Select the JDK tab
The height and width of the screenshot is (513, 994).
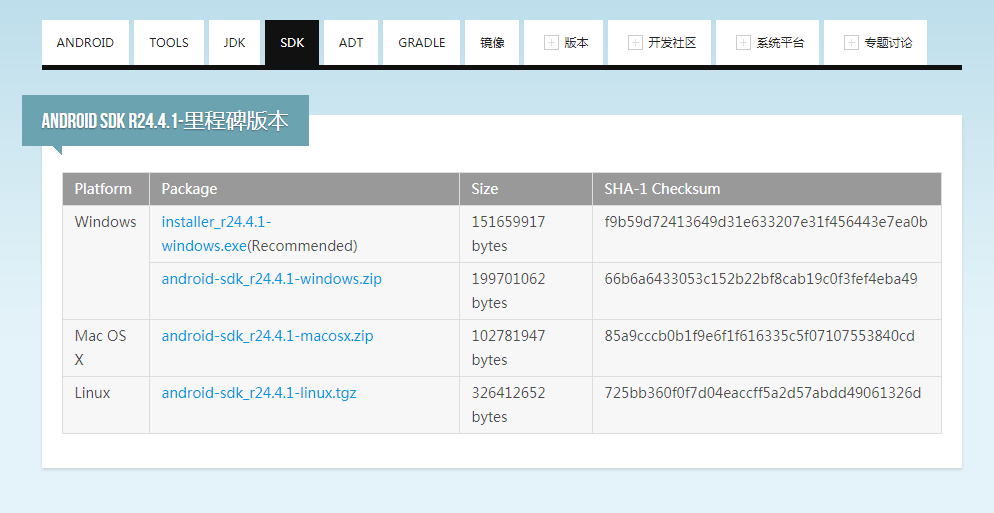pyautogui.click(x=234, y=42)
